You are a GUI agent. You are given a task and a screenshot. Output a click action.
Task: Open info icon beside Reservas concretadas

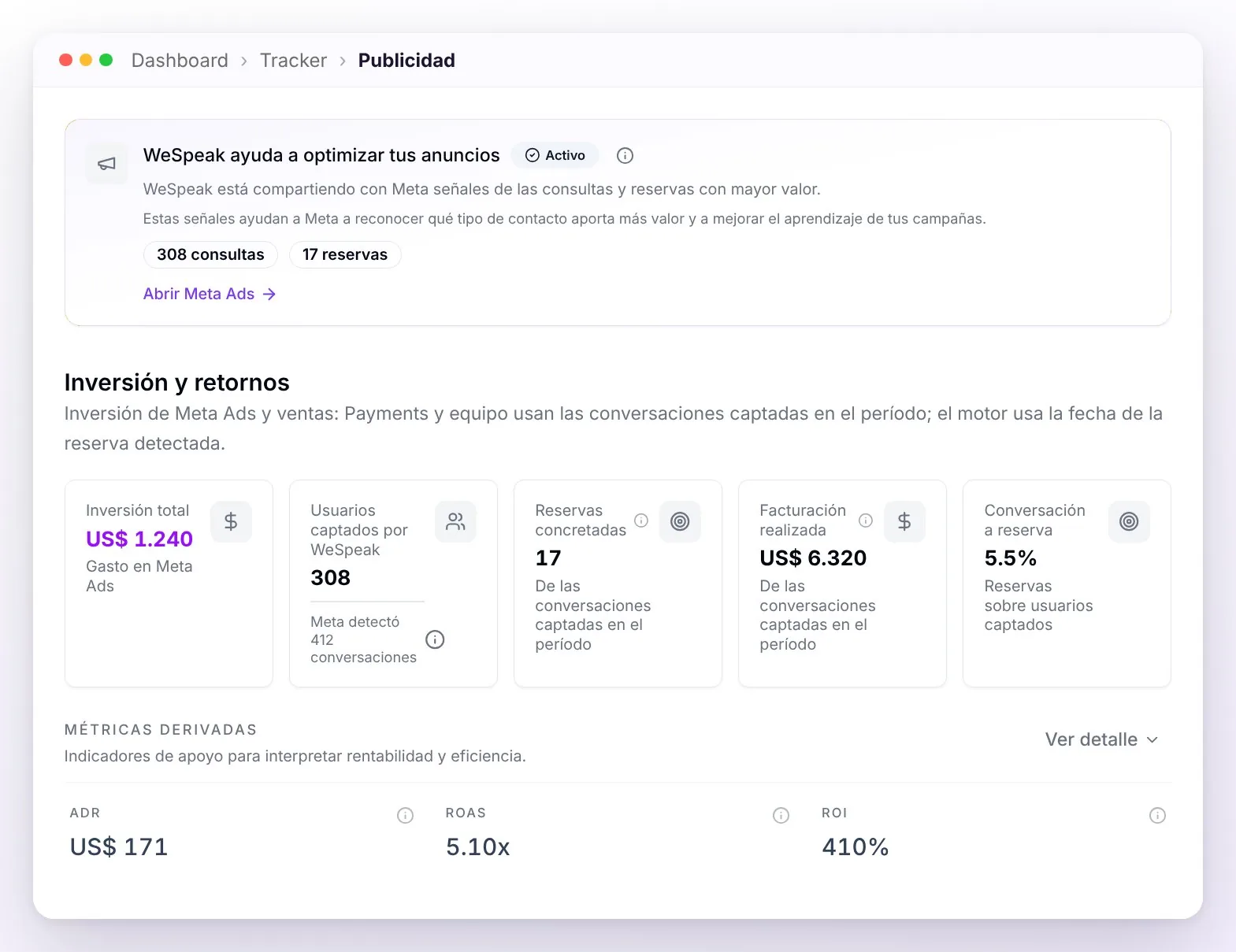[x=641, y=520]
